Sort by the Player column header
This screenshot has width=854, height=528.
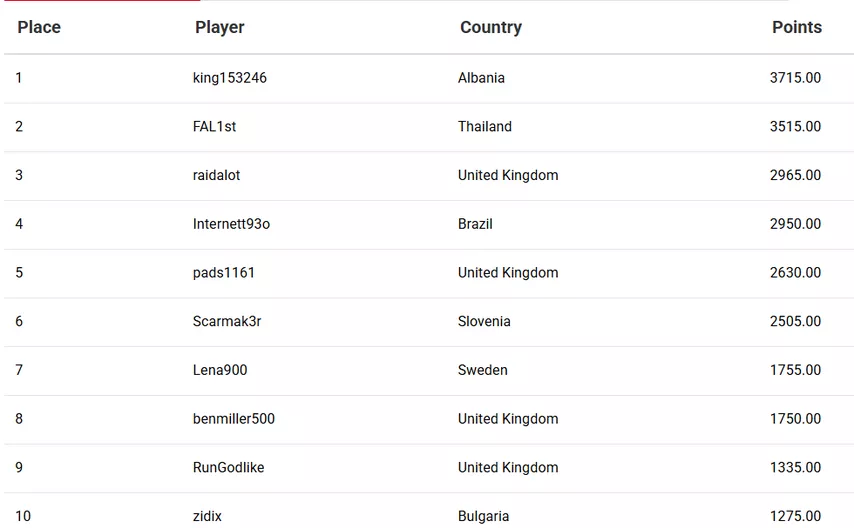coord(220,28)
